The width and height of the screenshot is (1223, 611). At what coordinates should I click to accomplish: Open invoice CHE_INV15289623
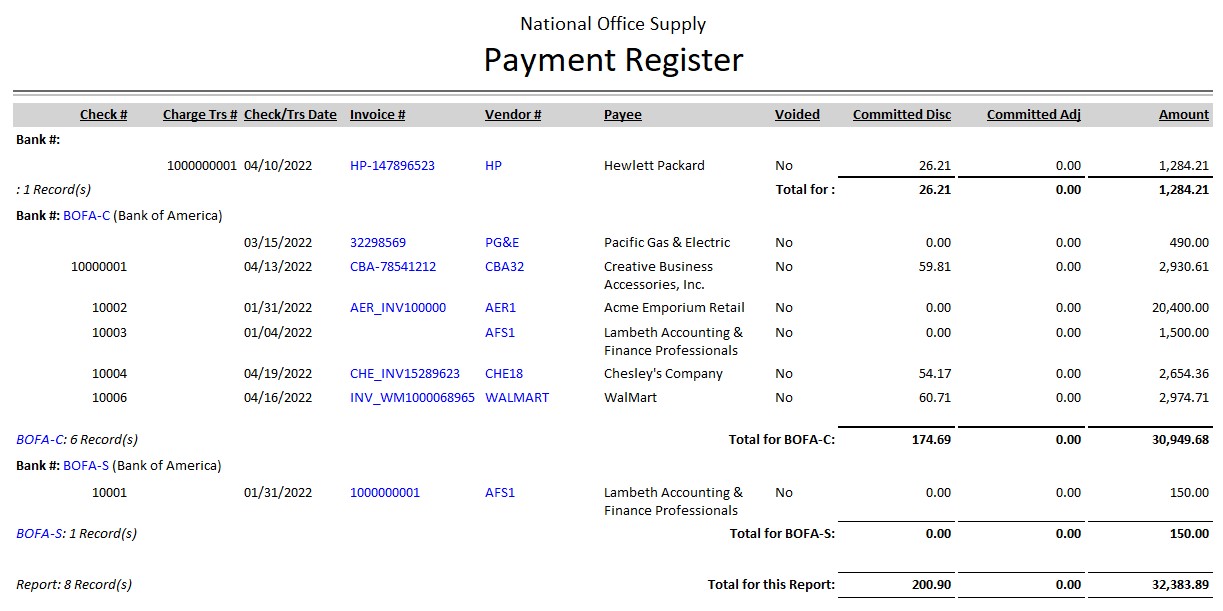(404, 374)
